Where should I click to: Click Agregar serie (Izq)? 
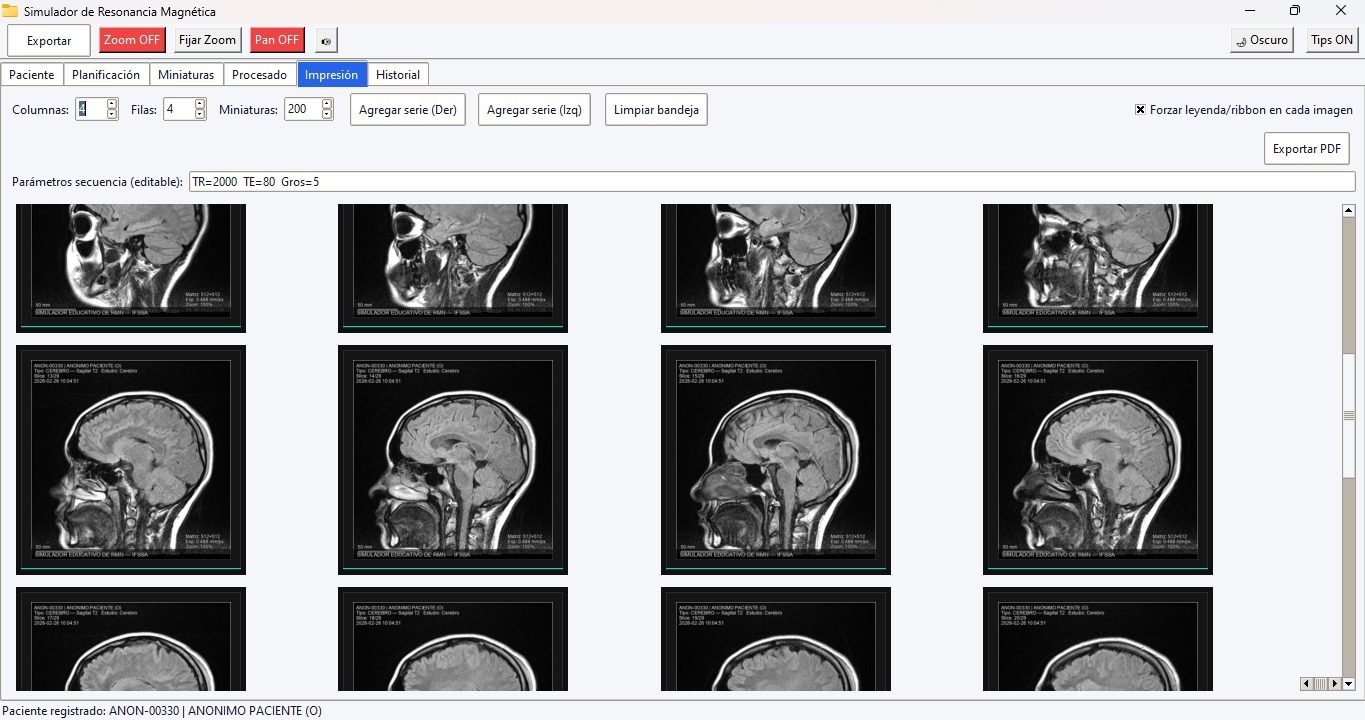pyautogui.click(x=534, y=110)
